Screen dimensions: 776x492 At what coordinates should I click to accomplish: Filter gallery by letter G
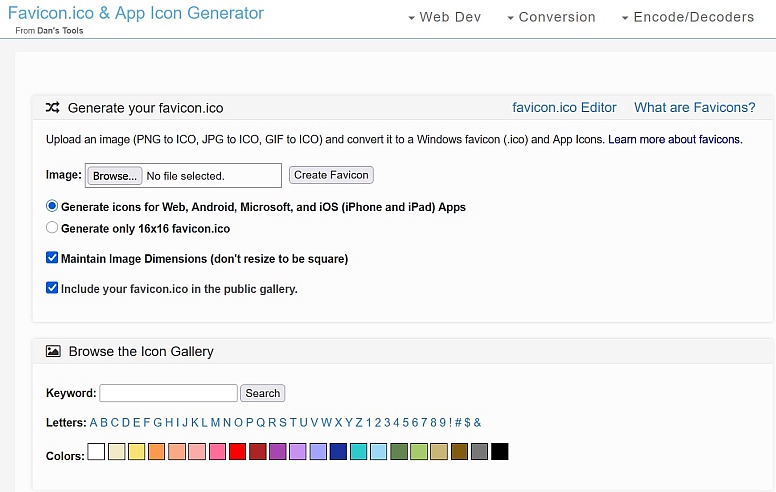tap(158, 423)
